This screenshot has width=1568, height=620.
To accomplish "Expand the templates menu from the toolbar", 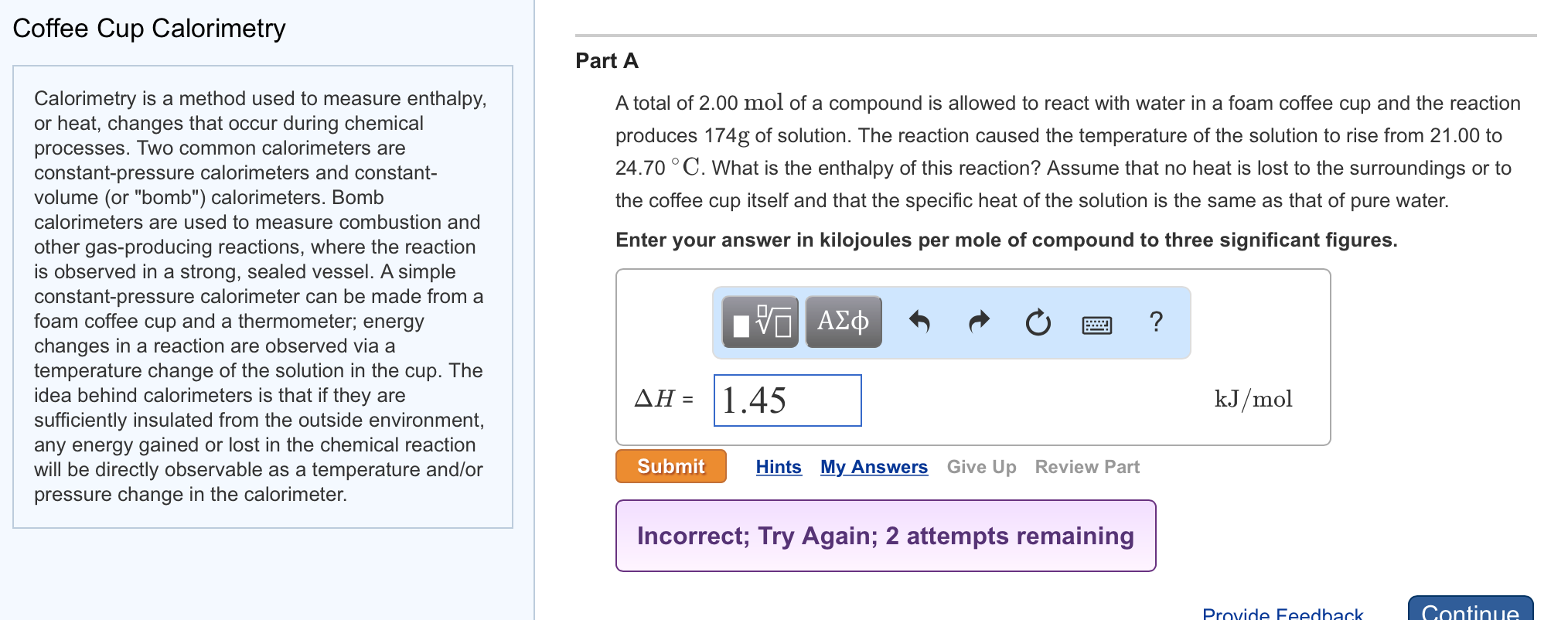I will tap(758, 322).
